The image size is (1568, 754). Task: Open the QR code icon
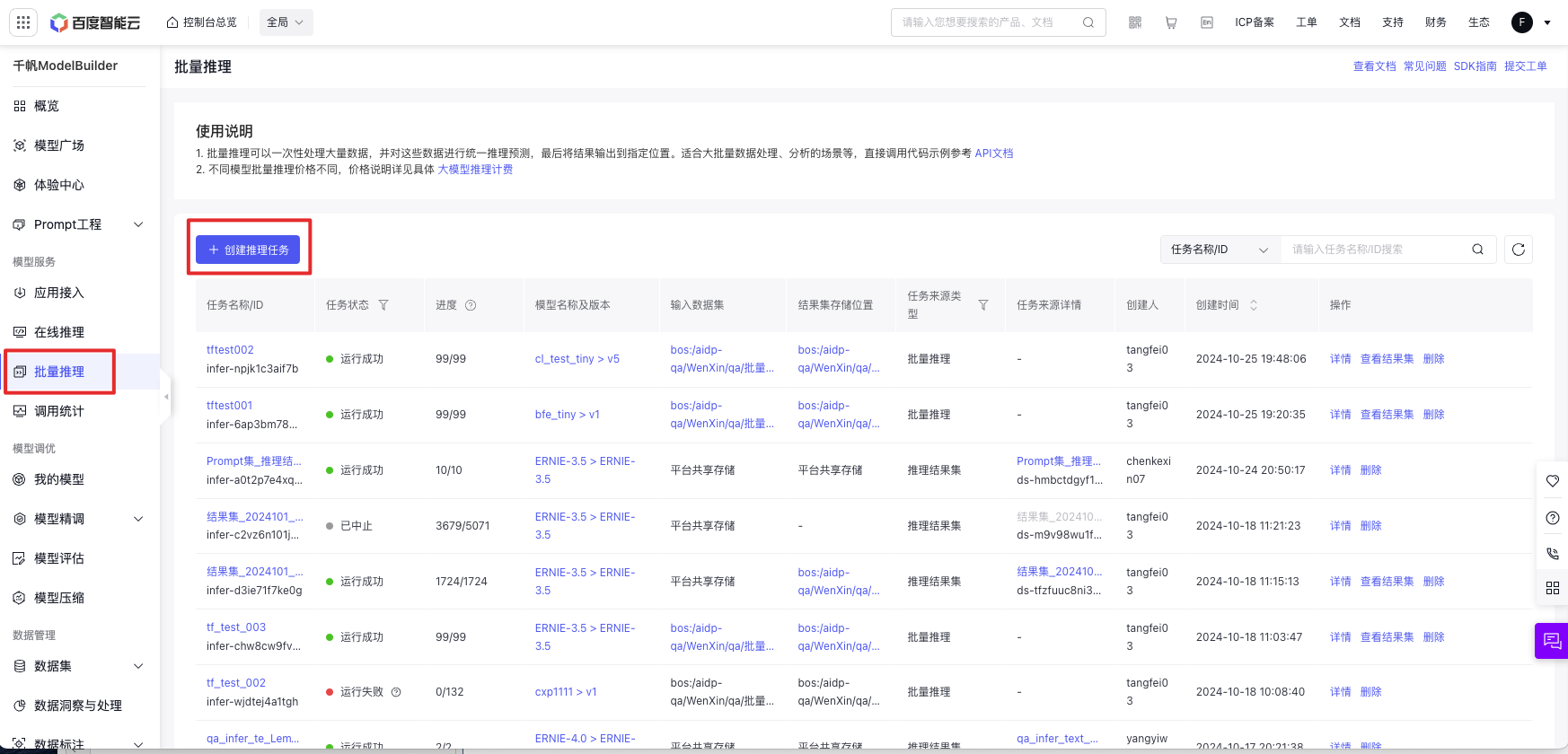1135,22
